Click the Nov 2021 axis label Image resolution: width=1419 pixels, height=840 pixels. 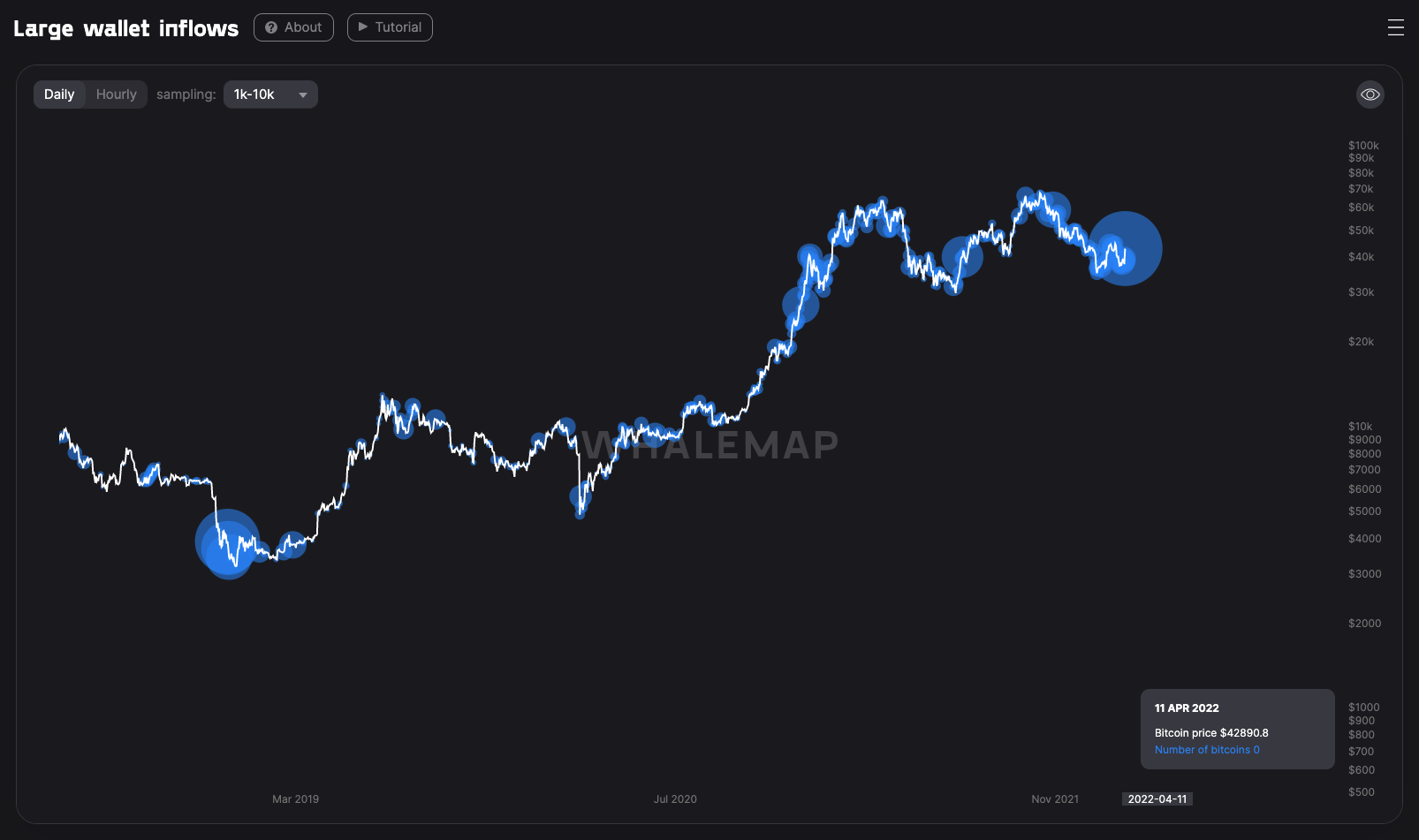click(1054, 798)
